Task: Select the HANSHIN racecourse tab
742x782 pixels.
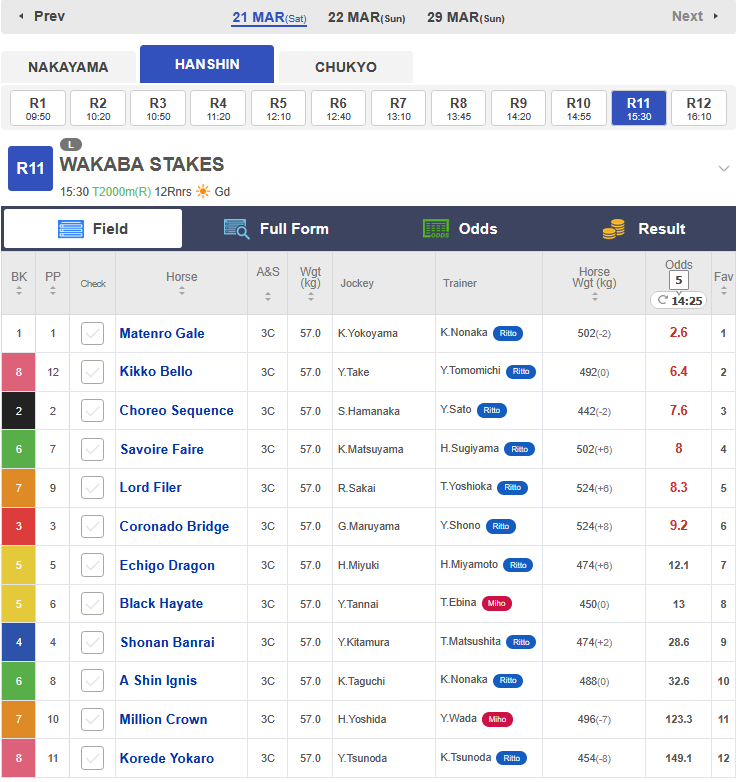Action: click(x=207, y=64)
